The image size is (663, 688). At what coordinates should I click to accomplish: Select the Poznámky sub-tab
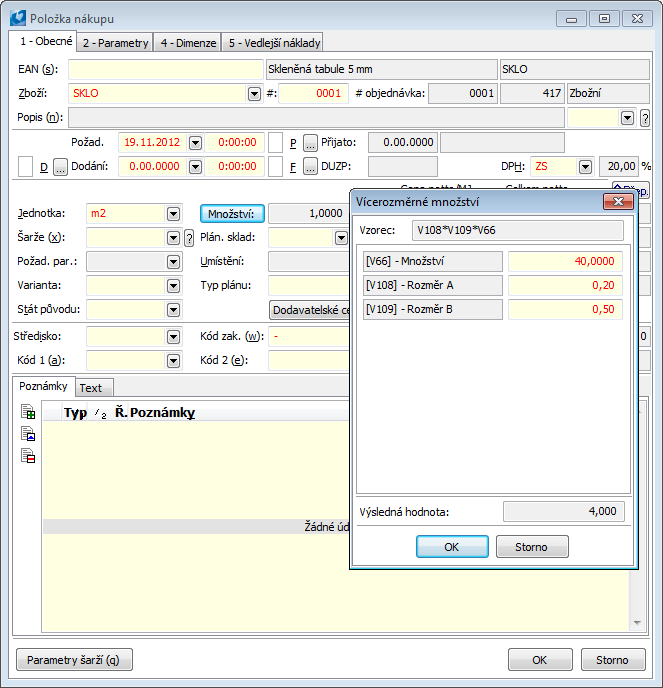[x=43, y=386]
